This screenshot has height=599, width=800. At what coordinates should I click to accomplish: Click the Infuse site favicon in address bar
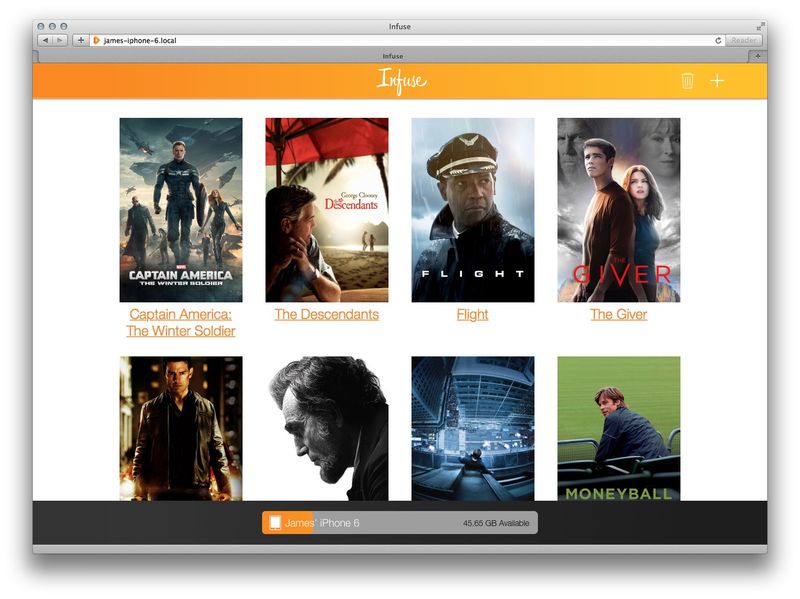click(x=96, y=40)
